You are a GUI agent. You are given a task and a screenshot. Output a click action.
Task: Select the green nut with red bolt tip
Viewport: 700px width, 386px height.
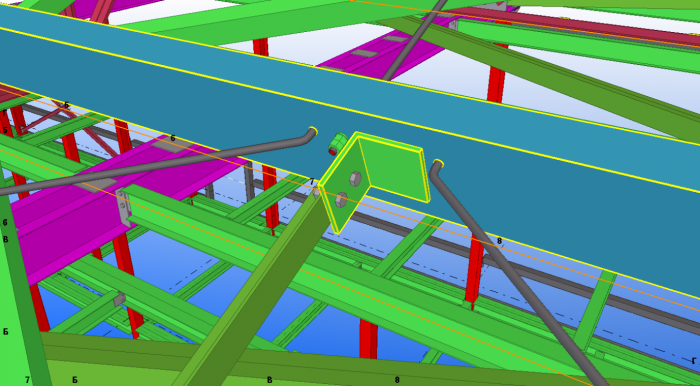(x=338, y=144)
